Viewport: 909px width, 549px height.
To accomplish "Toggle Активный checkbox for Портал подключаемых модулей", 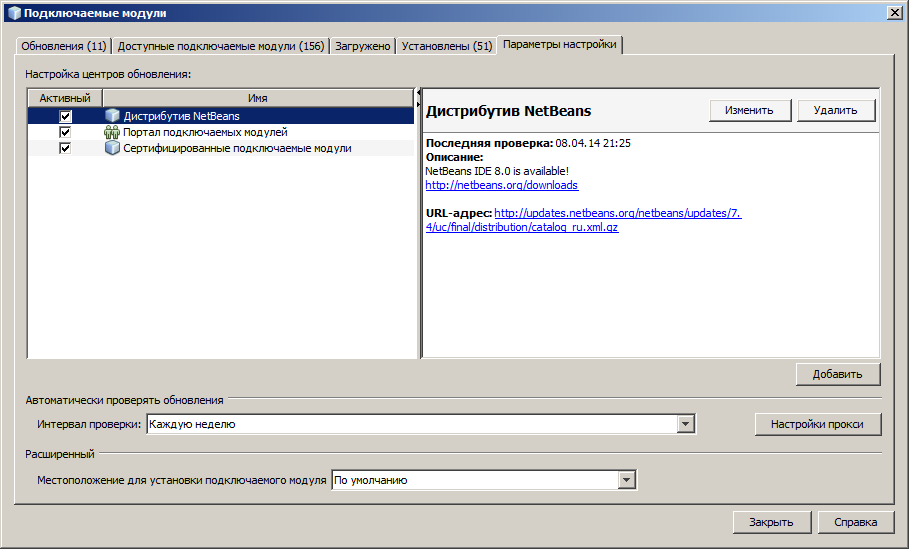I will click(x=65, y=132).
